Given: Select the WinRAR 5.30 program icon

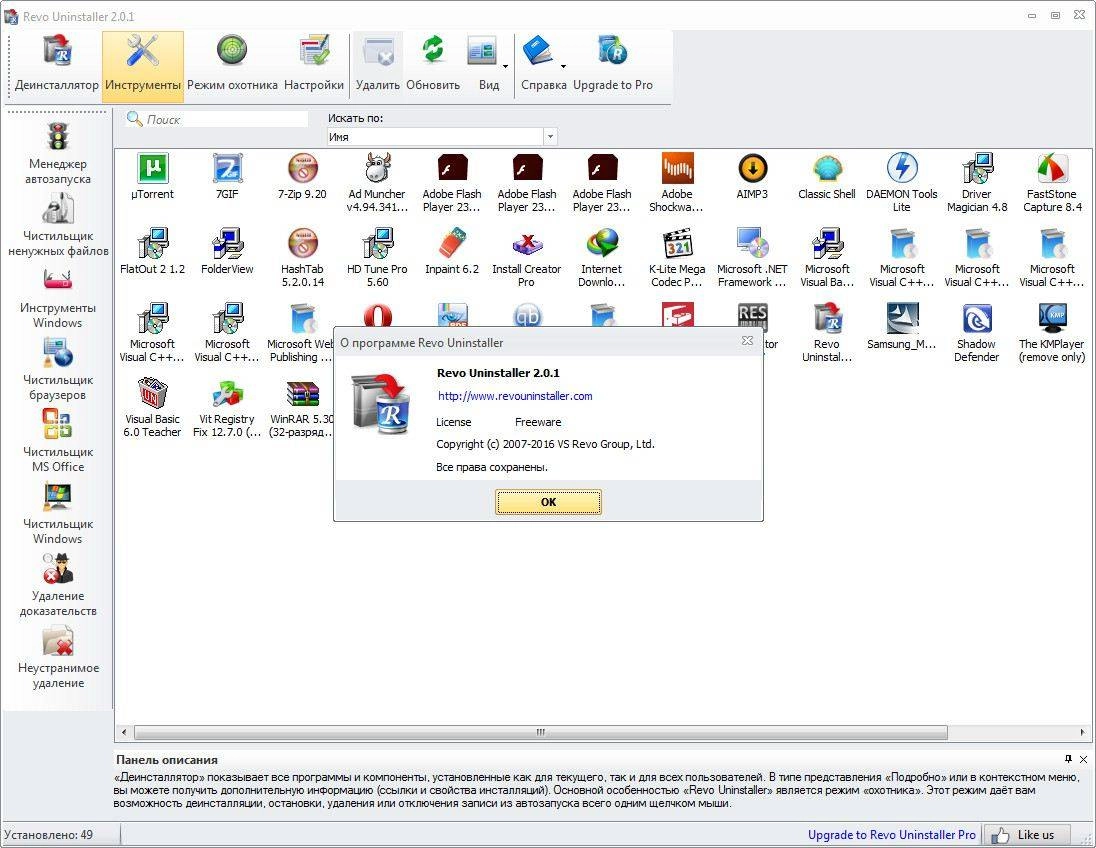Looking at the screenshot, I should tap(301, 407).
